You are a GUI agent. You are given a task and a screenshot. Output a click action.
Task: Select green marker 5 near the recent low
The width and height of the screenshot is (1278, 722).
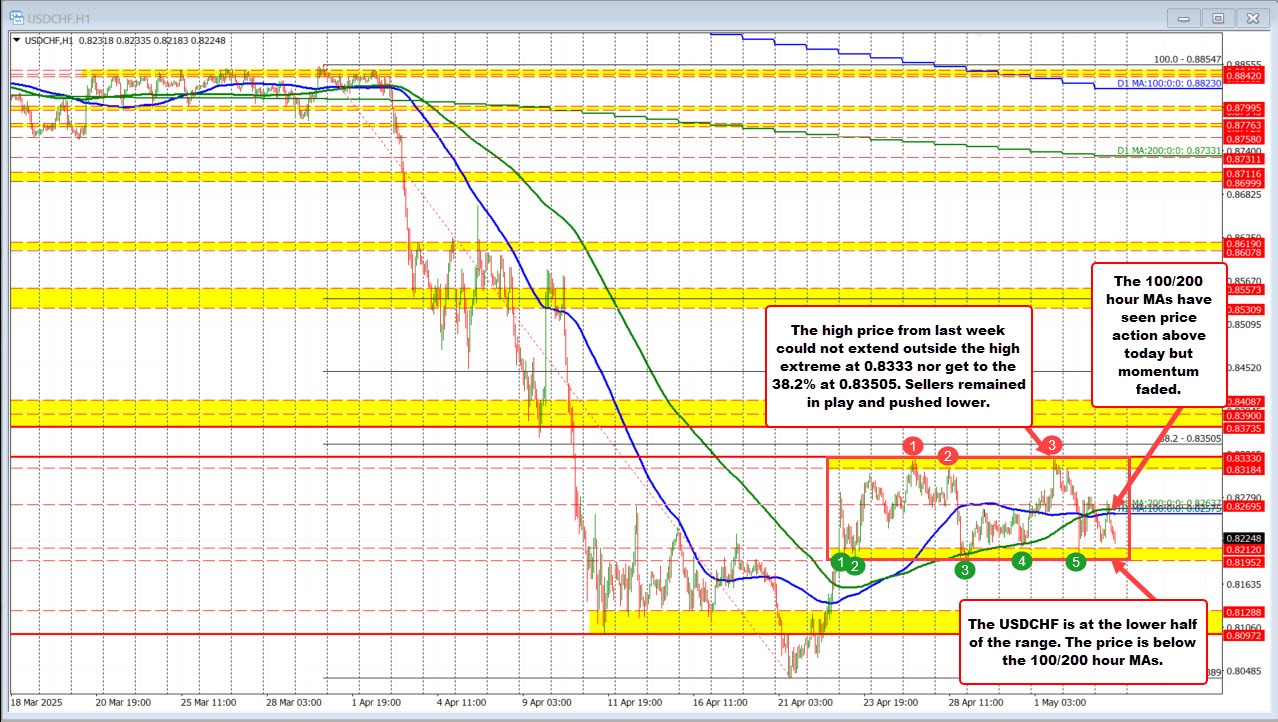coord(1075,562)
